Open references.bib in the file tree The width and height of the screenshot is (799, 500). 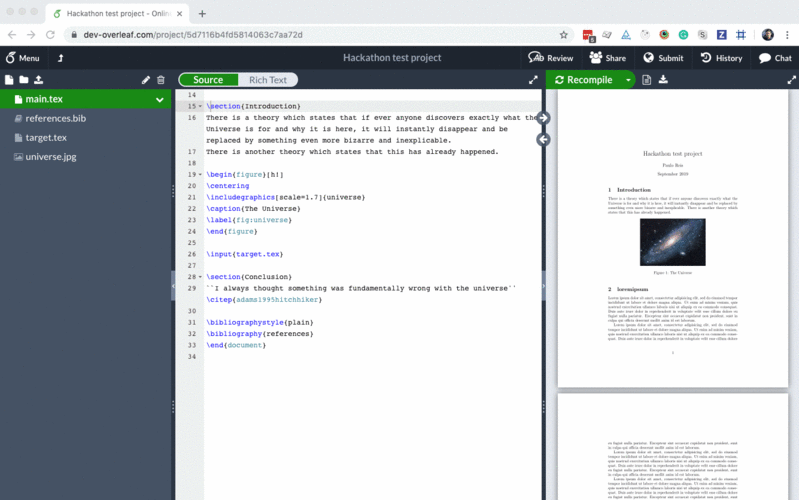point(50,119)
